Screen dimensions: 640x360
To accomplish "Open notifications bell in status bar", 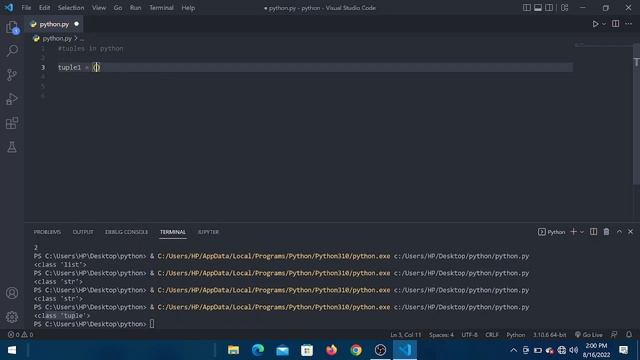I will (x=629, y=335).
